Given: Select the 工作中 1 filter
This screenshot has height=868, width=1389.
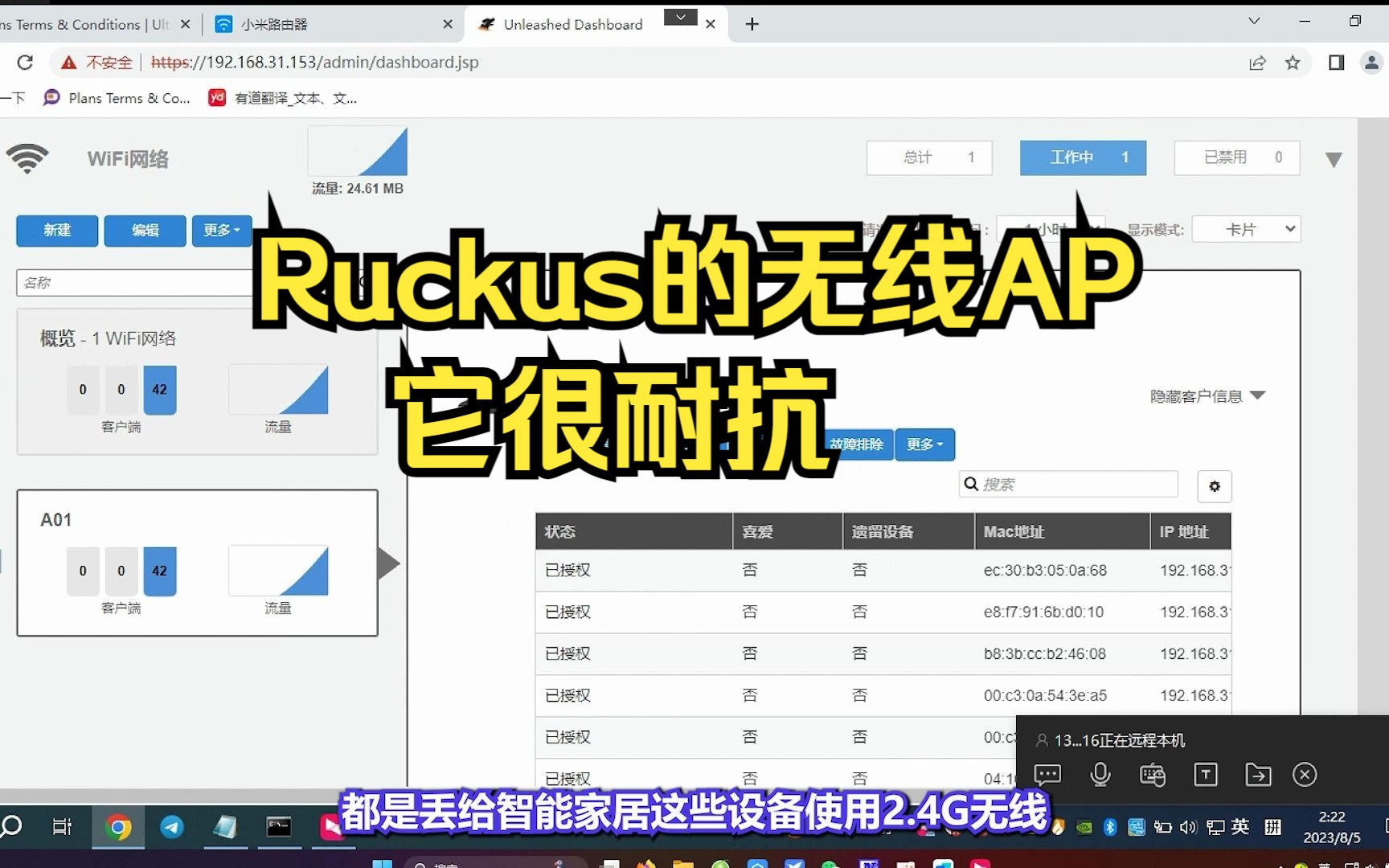Looking at the screenshot, I should click(1083, 158).
